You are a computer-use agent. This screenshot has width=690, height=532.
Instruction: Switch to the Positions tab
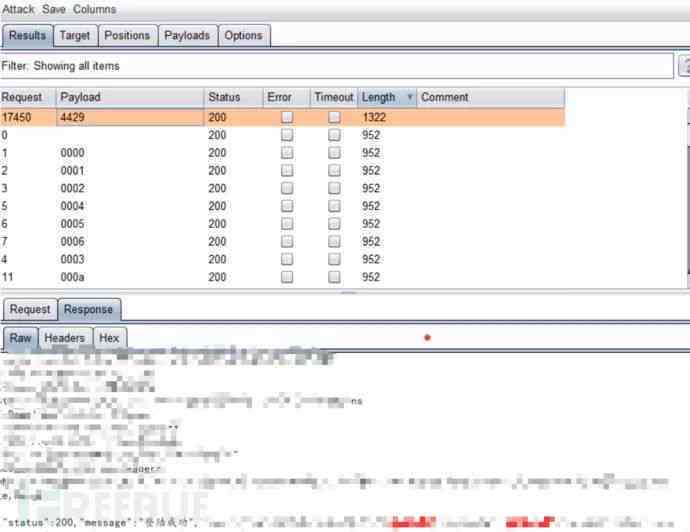pos(127,35)
